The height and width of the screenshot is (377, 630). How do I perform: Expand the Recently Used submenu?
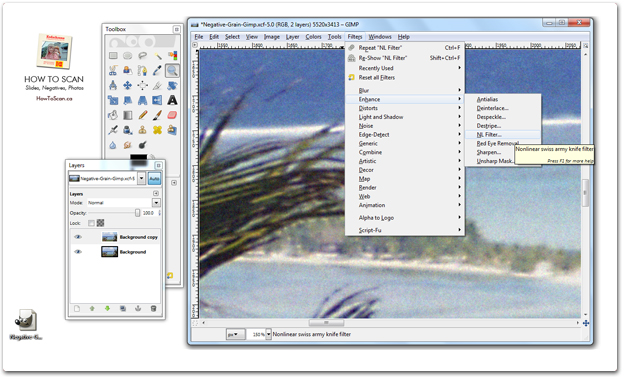pos(405,68)
